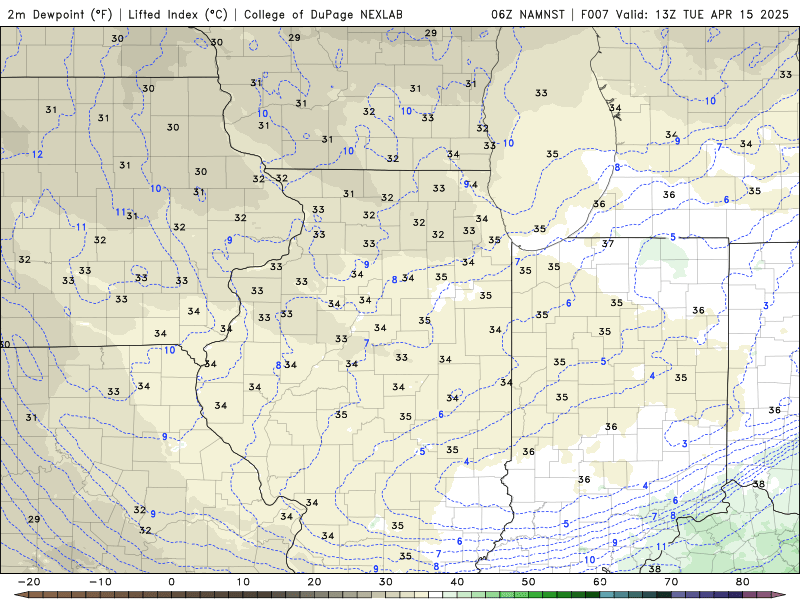Click the '2m Dewpoint (°F)' title text

[x=60, y=14]
